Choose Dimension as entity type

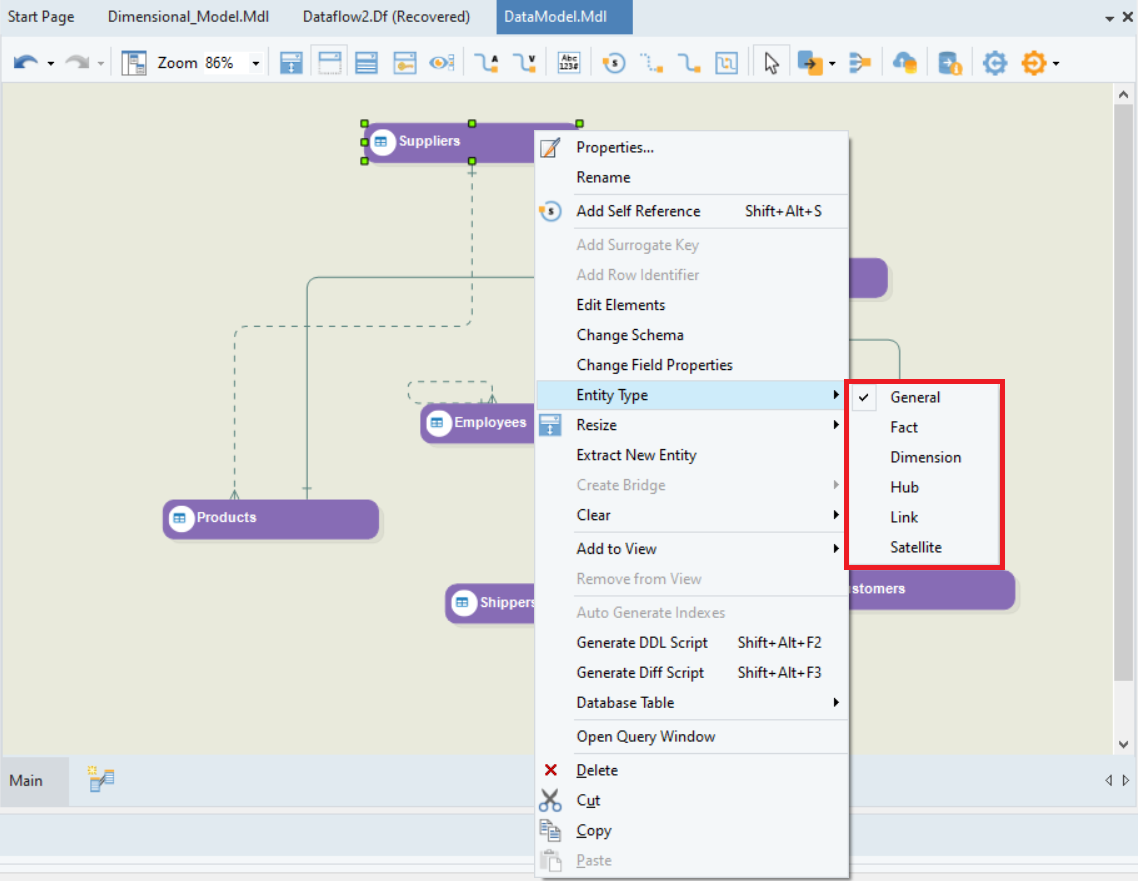point(925,457)
